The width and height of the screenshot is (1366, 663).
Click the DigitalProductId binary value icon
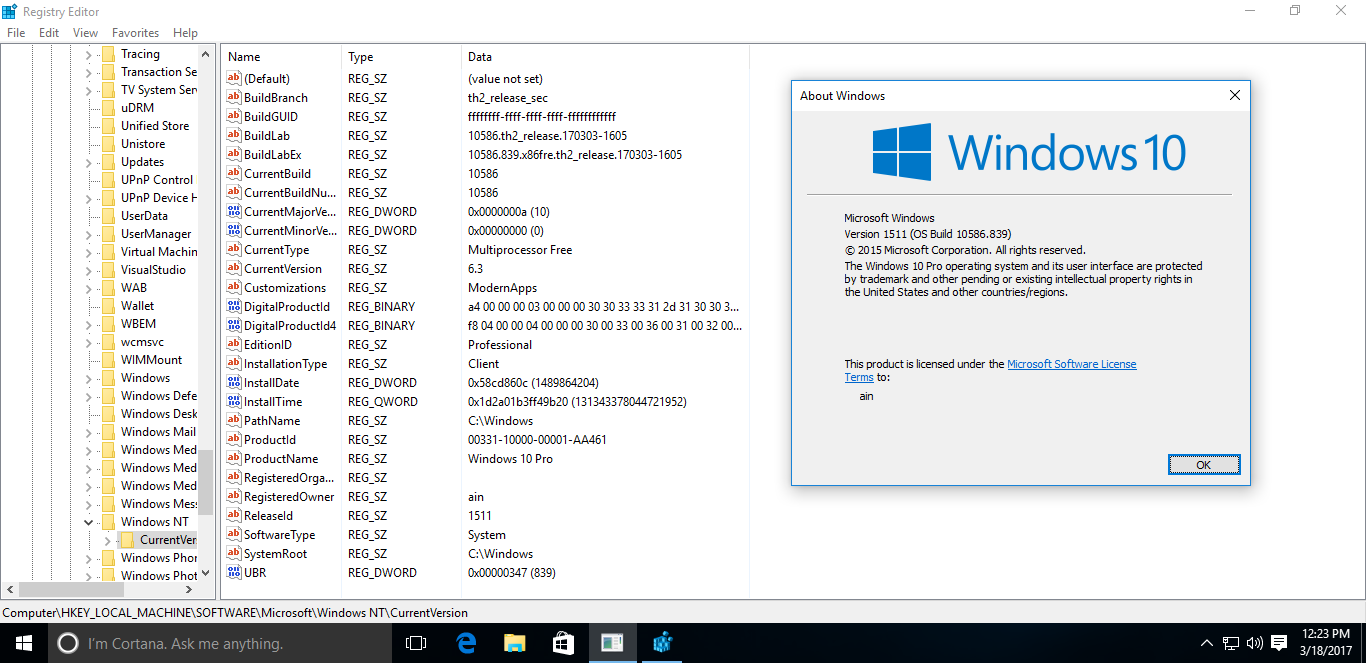click(x=234, y=307)
